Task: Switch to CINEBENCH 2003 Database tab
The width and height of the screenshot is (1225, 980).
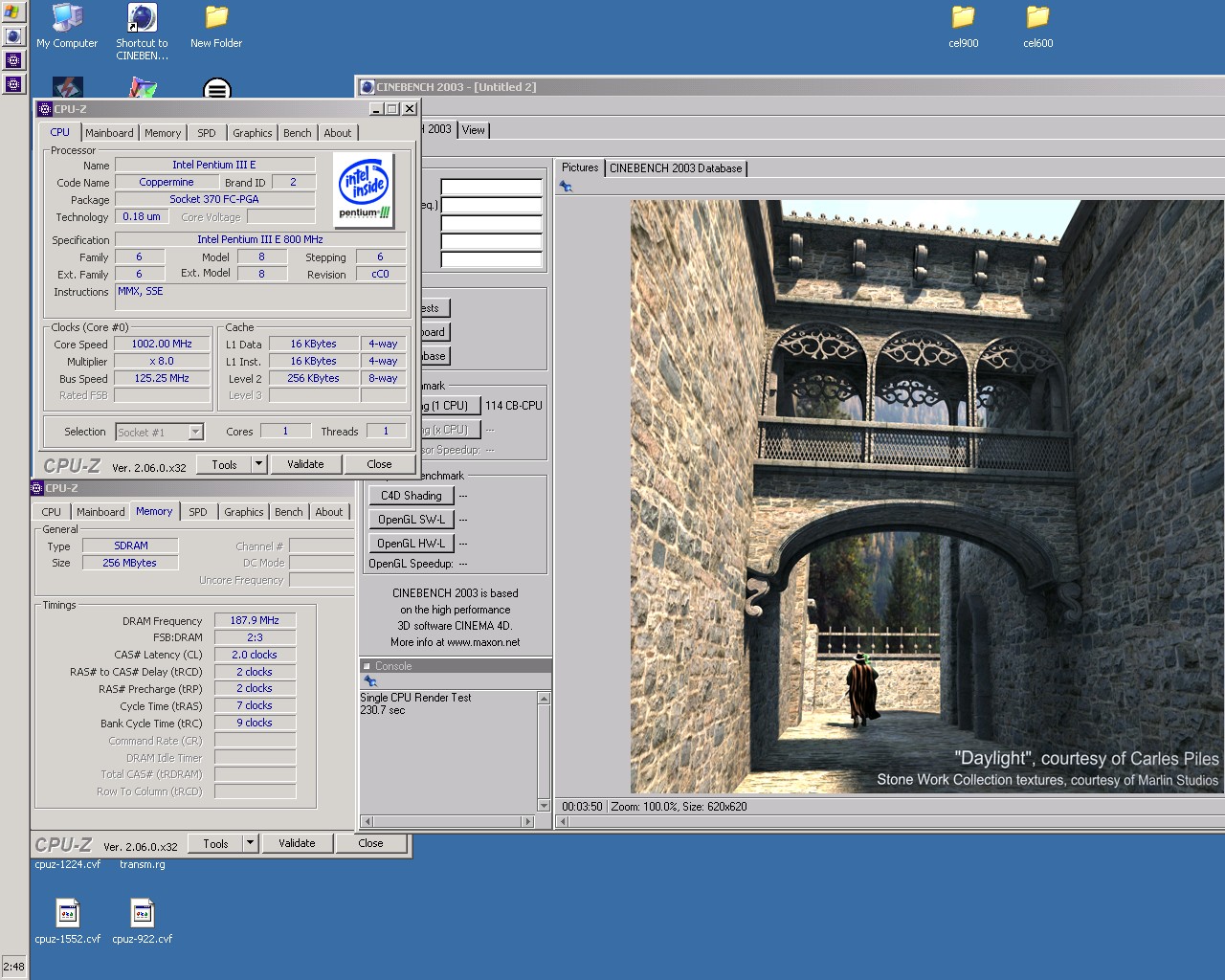Action: pyautogui.click(x=676, y=168)
